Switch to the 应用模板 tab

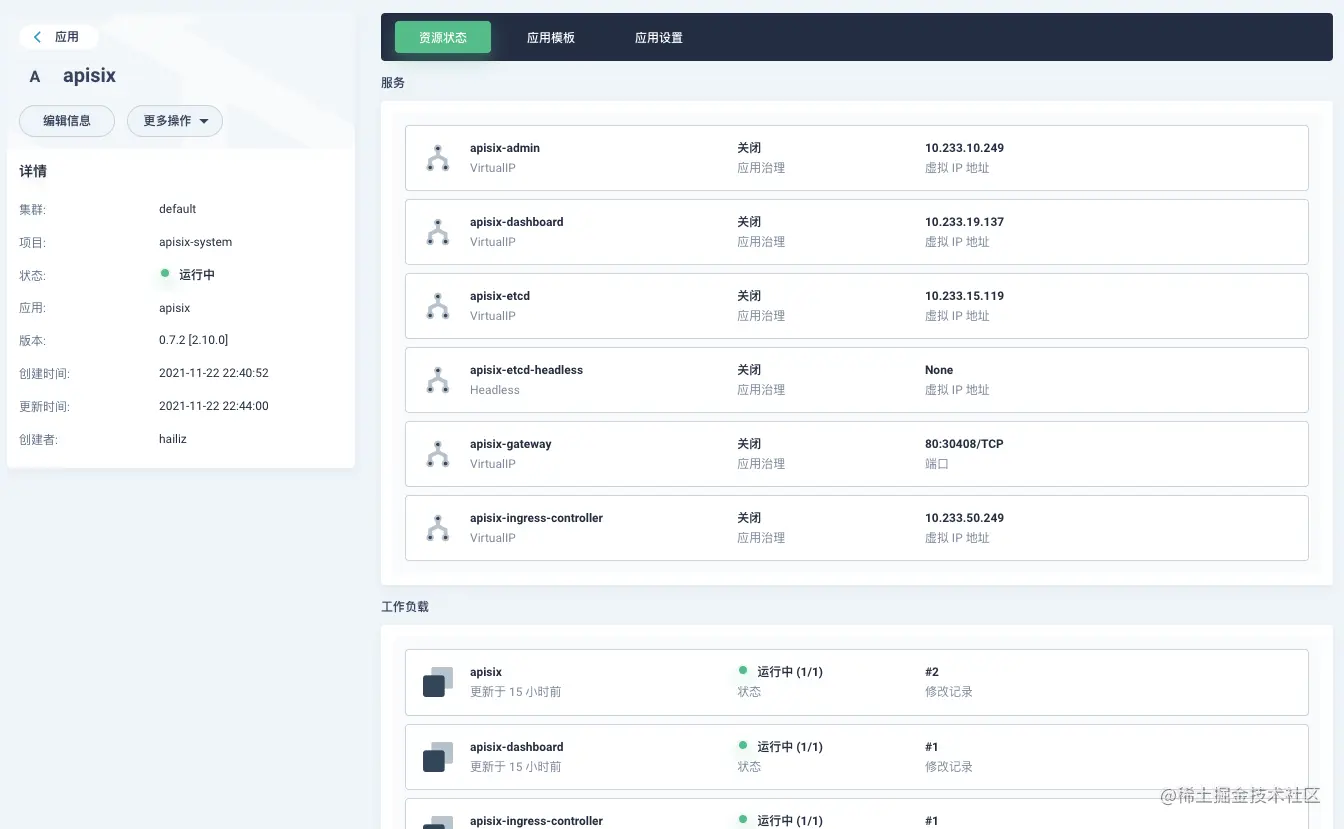pyautogui.click(x=551, y=37)
